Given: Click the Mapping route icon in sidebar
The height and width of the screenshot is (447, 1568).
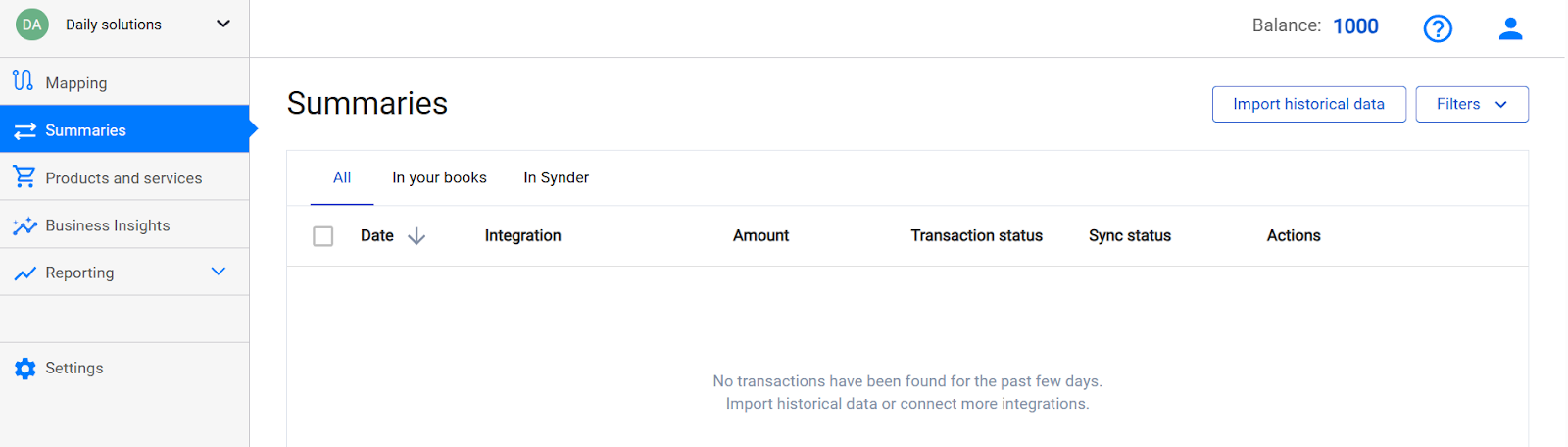Looking at the screenshot, I should pos(24,81).
